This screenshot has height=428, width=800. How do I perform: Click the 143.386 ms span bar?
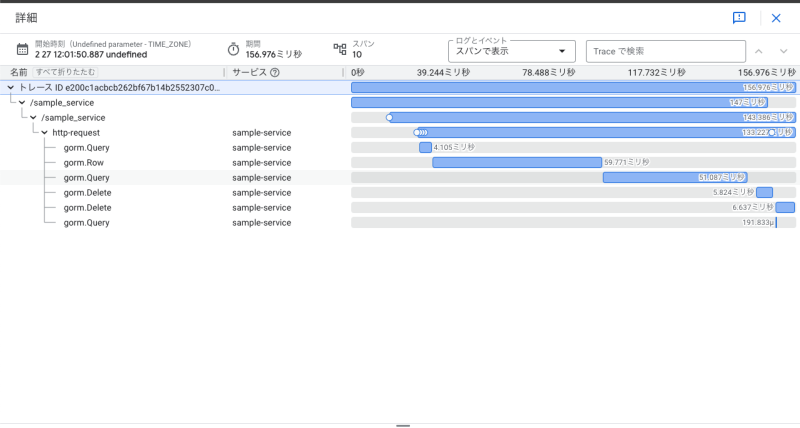592,118
